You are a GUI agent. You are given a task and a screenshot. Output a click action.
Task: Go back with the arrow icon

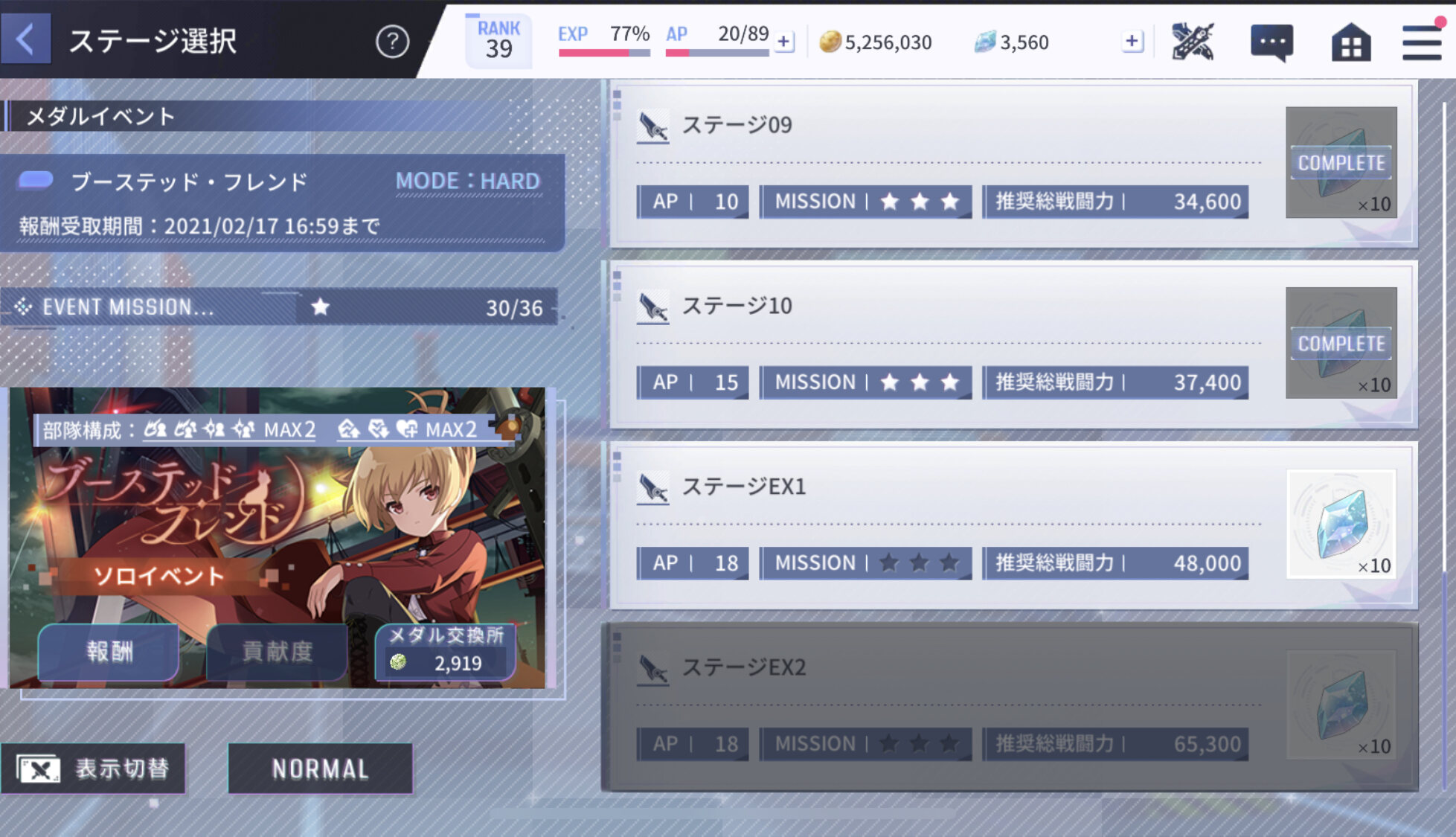tap(26, 39)
